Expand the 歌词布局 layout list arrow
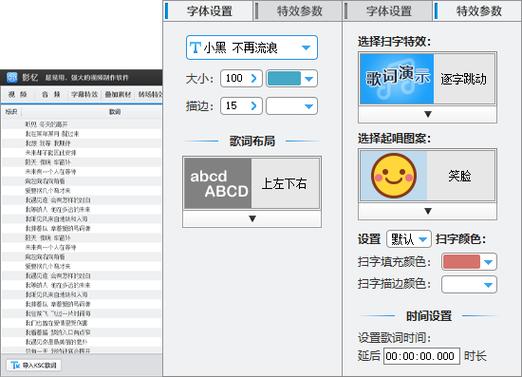 [252, 219]
